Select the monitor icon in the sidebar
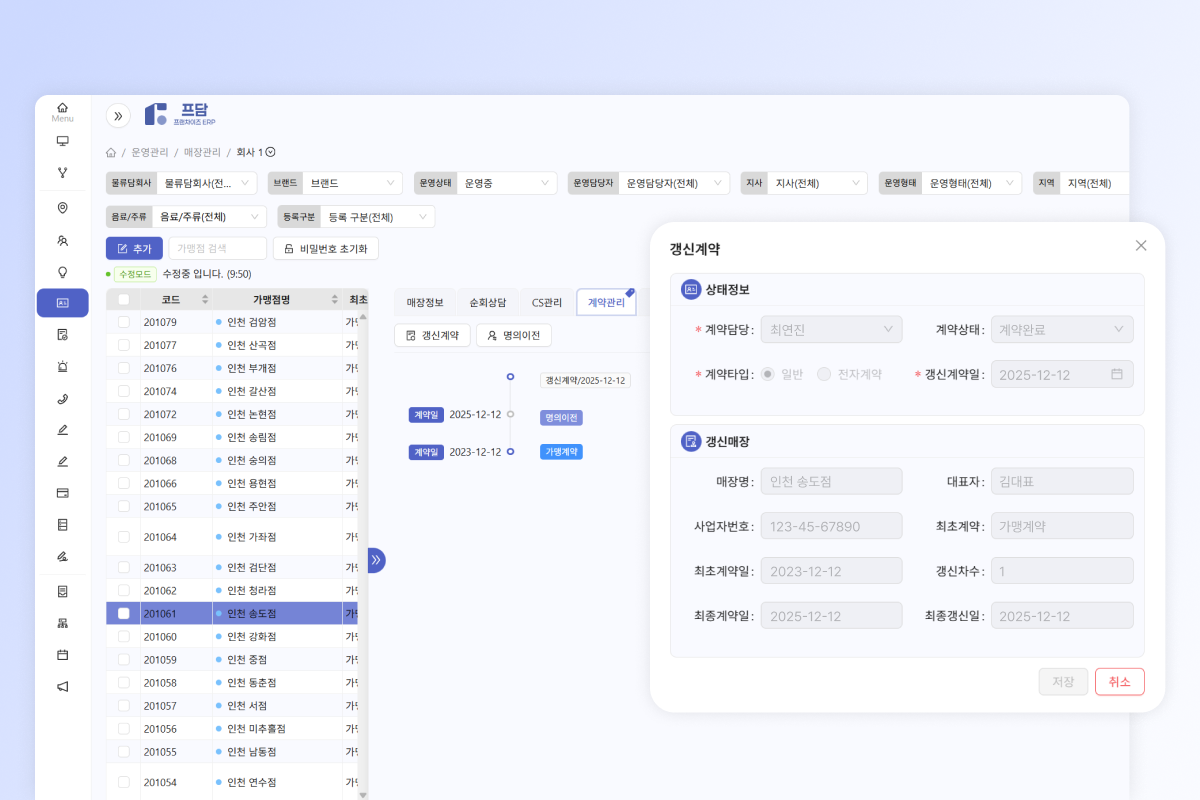This screenshot has width=1200, height=800. pyautogui.click(x=62, y=141)
